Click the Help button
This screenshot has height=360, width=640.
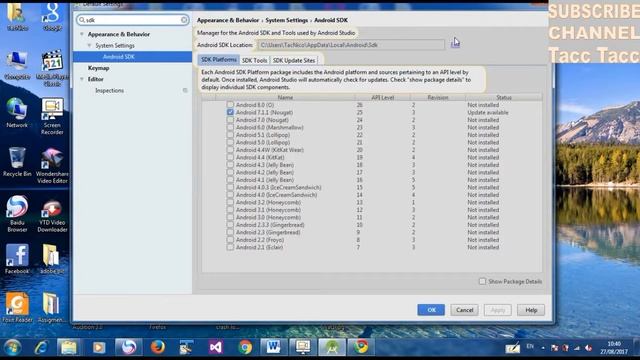[531, 310]
